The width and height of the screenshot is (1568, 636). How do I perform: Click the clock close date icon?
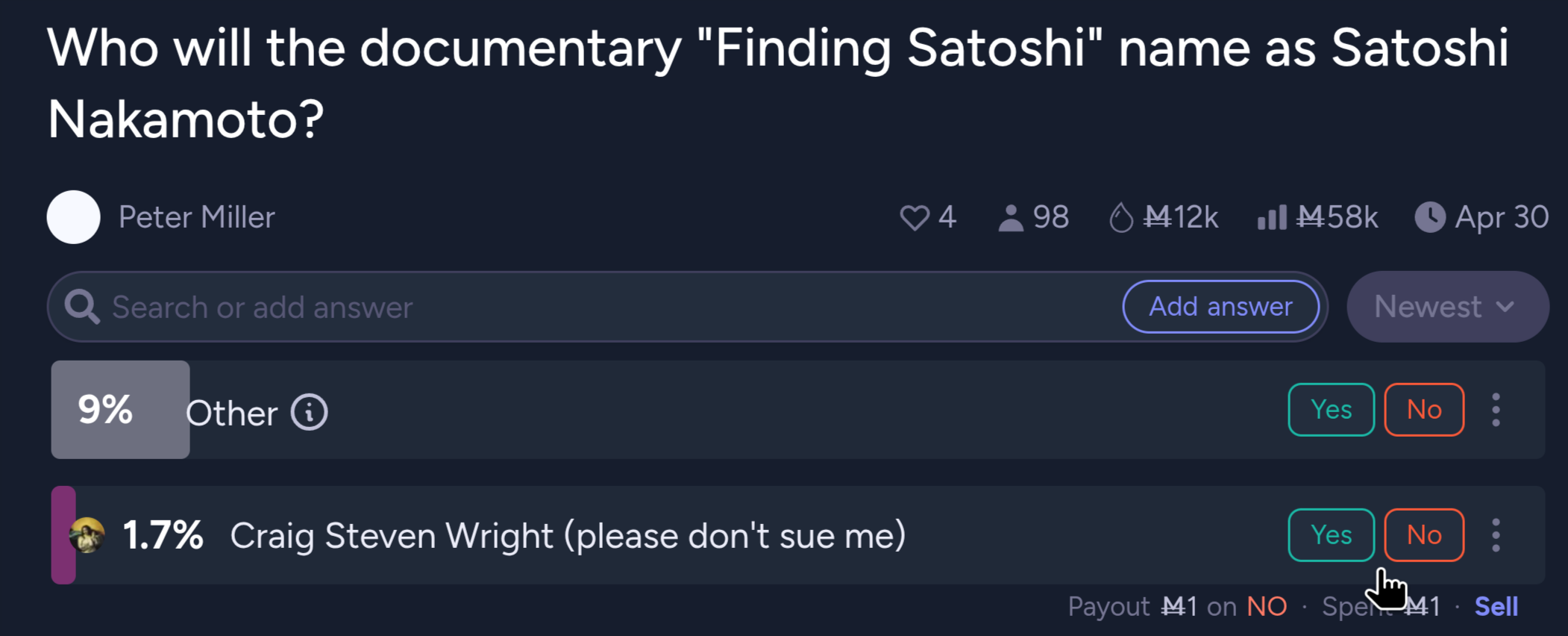click(x=1430, y=218)
